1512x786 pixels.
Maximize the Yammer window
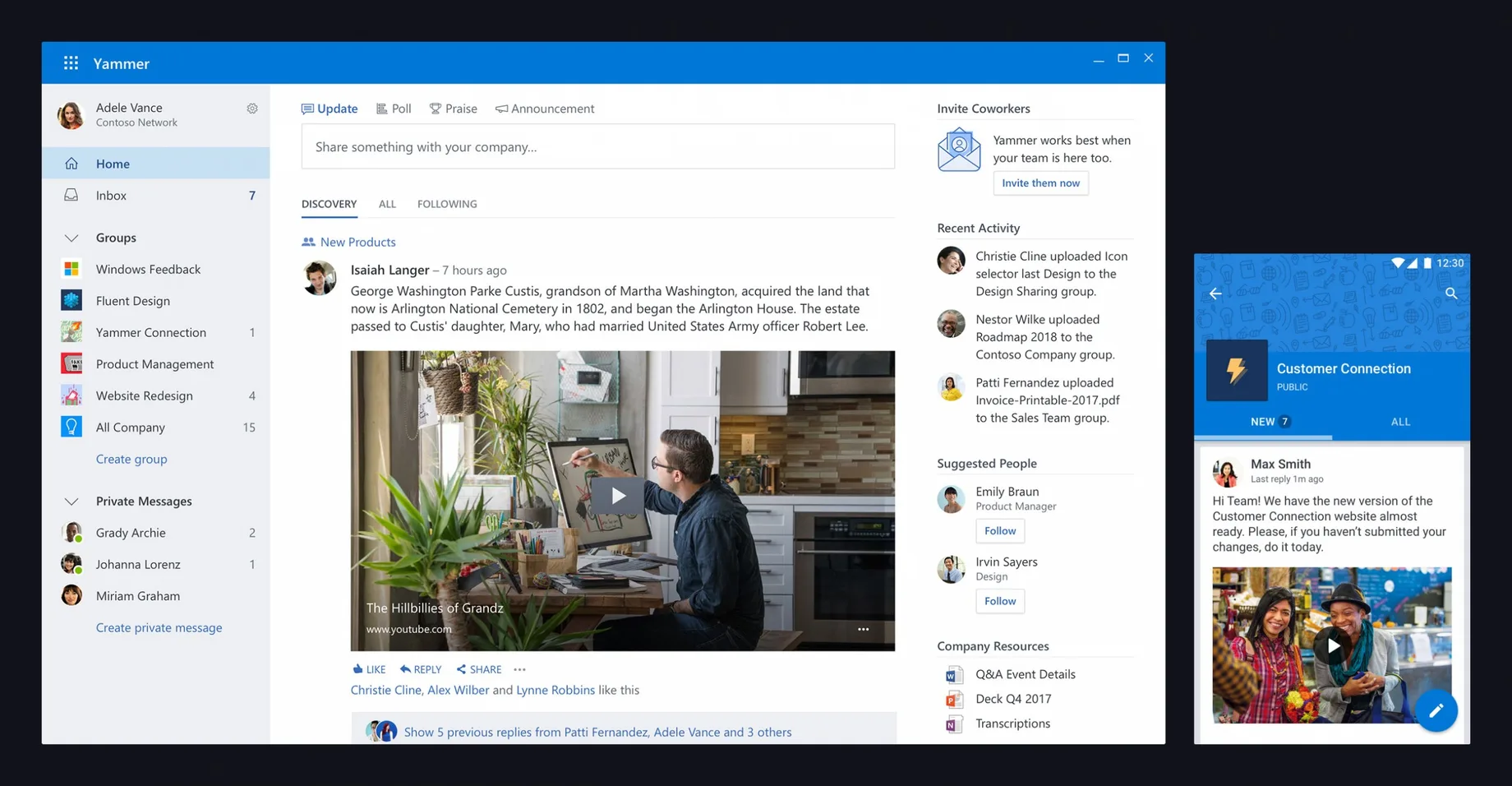[1123, 58]
